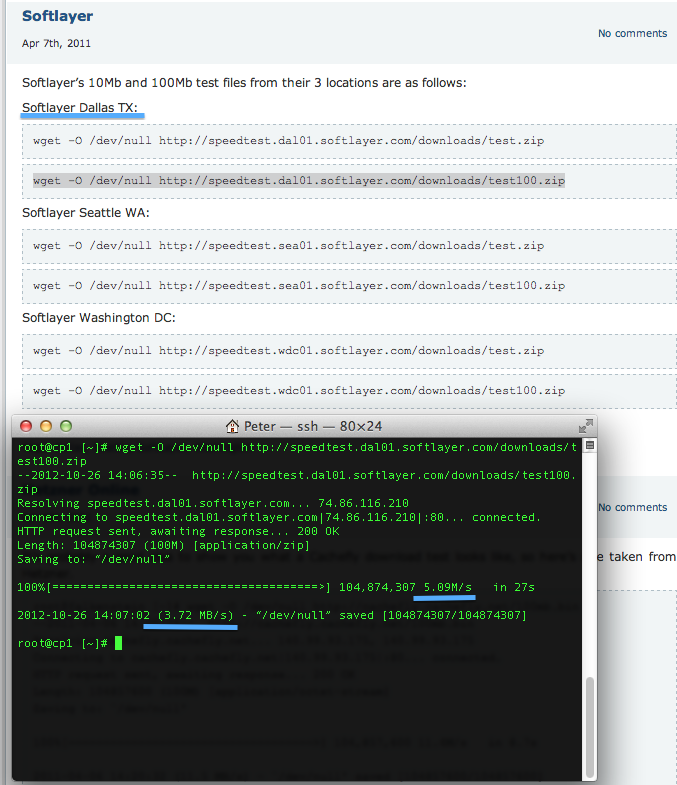Image resolution: width=677 pixels, height=785 pixels.
Task: Click the home folder icon in terminal title
Action: pos(232,426)
